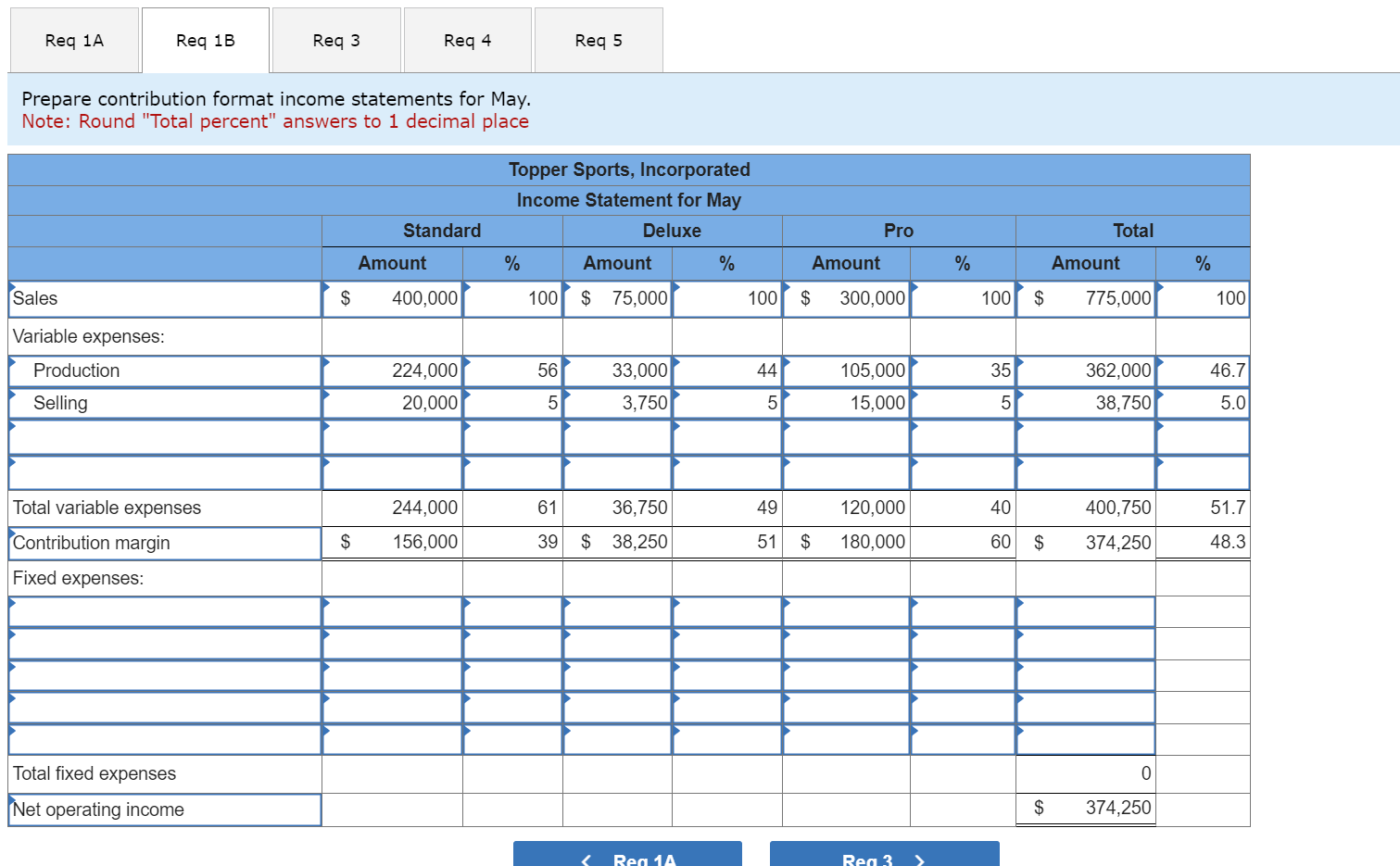Click the Deluxe column header
The image size is (1400, 866).
click(672, 231)
